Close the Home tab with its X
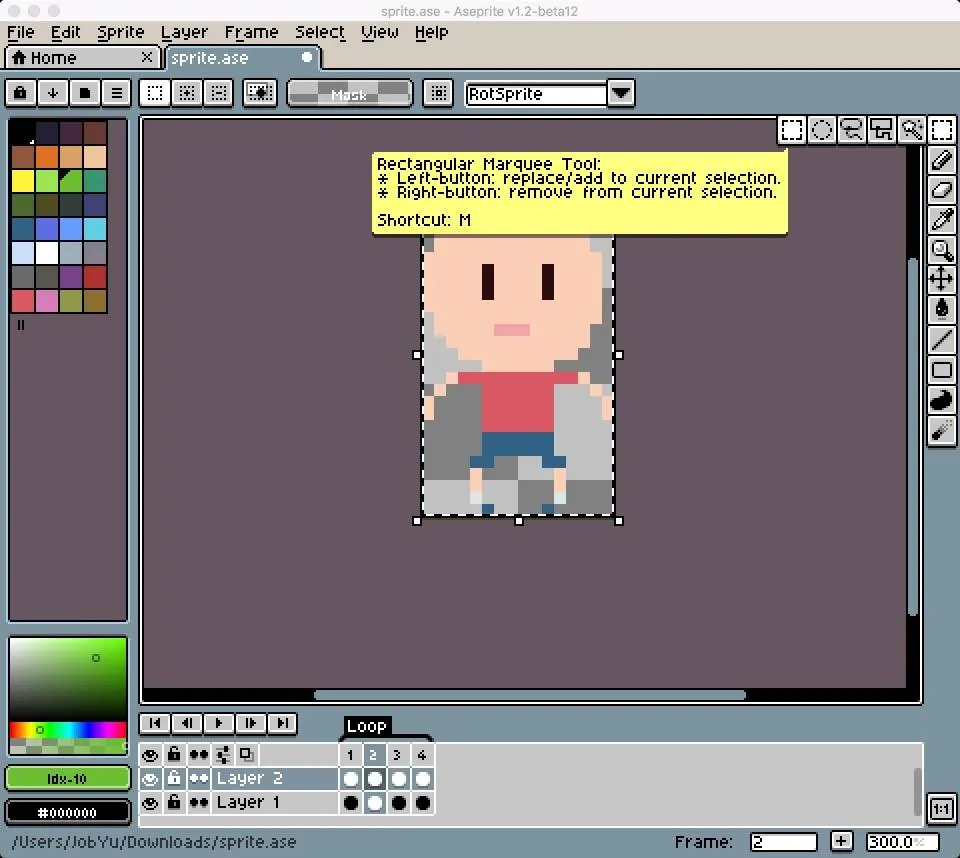This screenshot has height=858, width=960. coord(147,57)
